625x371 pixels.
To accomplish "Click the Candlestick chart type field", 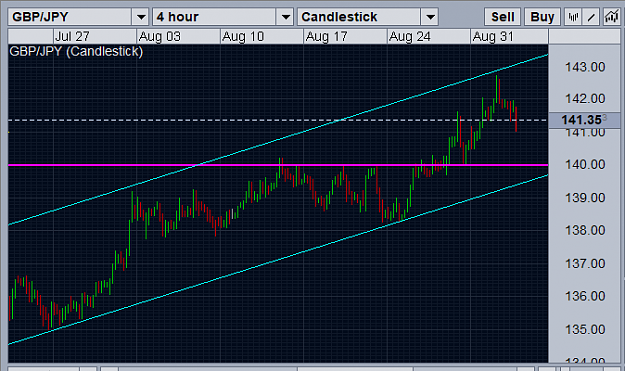I will pyautogui.click(x=359, y=17).
